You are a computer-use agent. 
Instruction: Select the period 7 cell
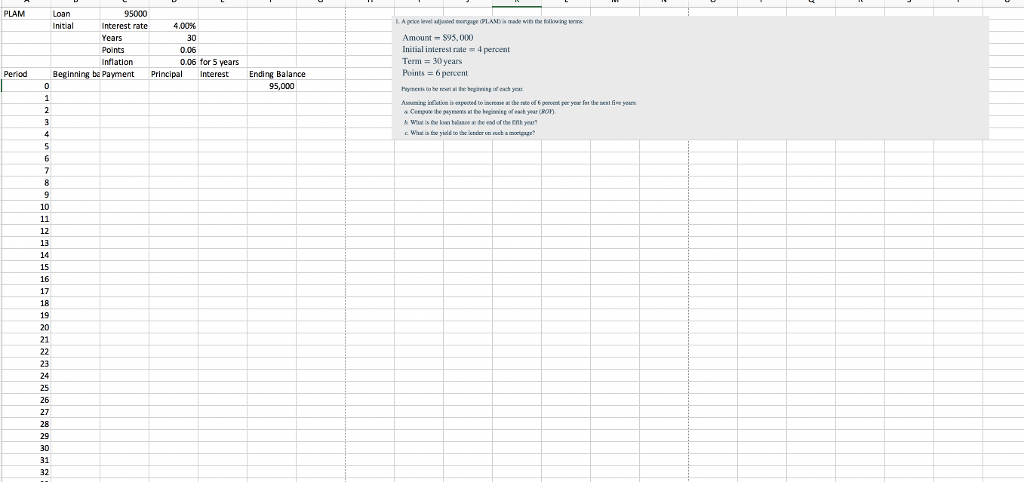coord(26,170)
